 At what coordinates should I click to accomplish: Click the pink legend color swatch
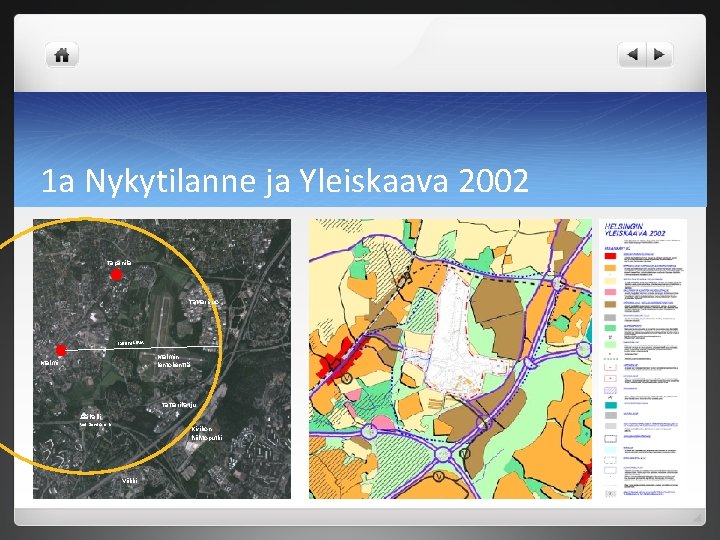[610, 292]
